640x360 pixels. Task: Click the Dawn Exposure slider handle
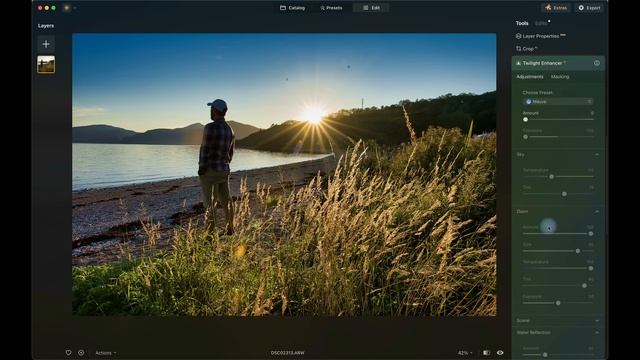(558, 303)
